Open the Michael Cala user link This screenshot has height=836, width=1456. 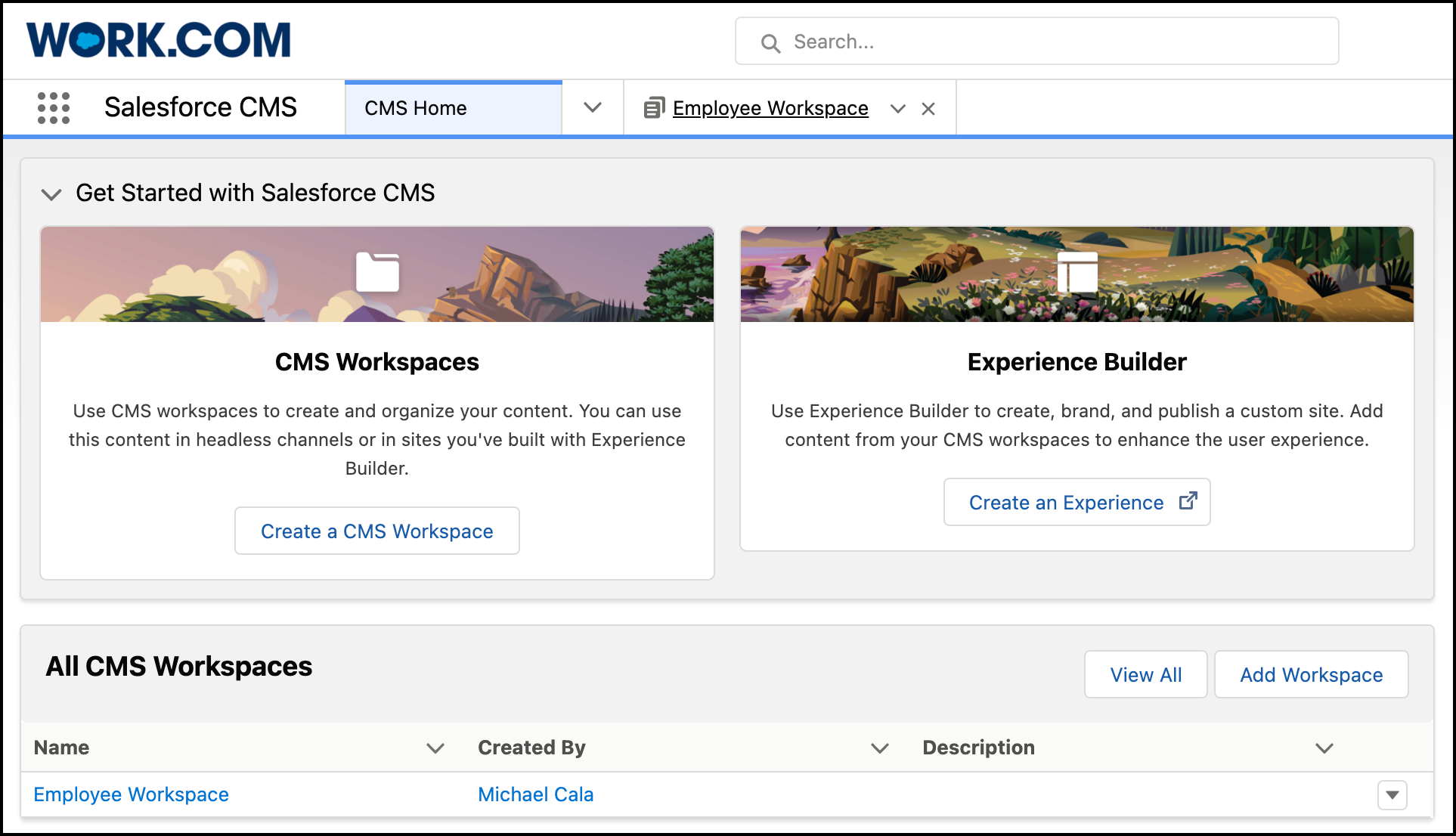point(536,794)
